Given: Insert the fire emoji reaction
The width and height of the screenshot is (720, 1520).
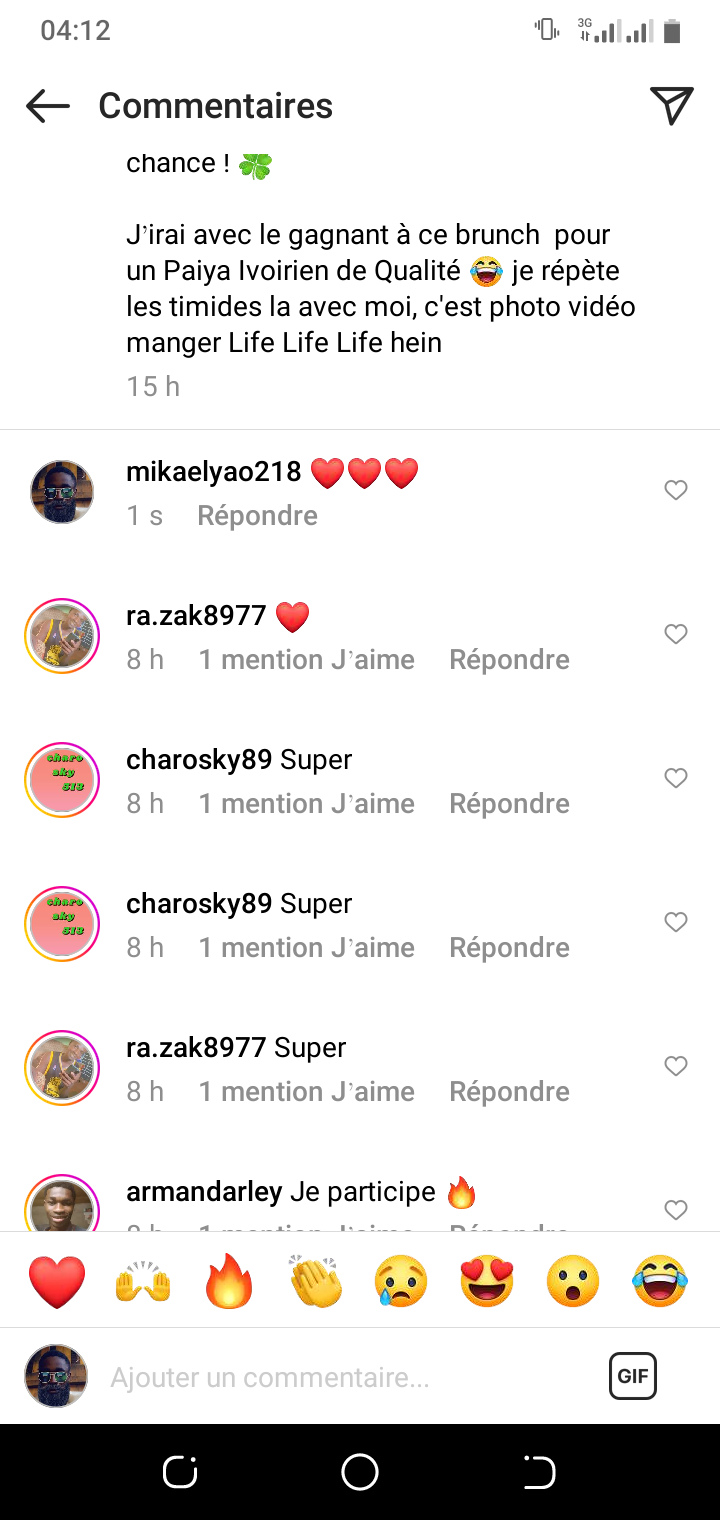Looking at the screenshot, I should (230, 1281).
